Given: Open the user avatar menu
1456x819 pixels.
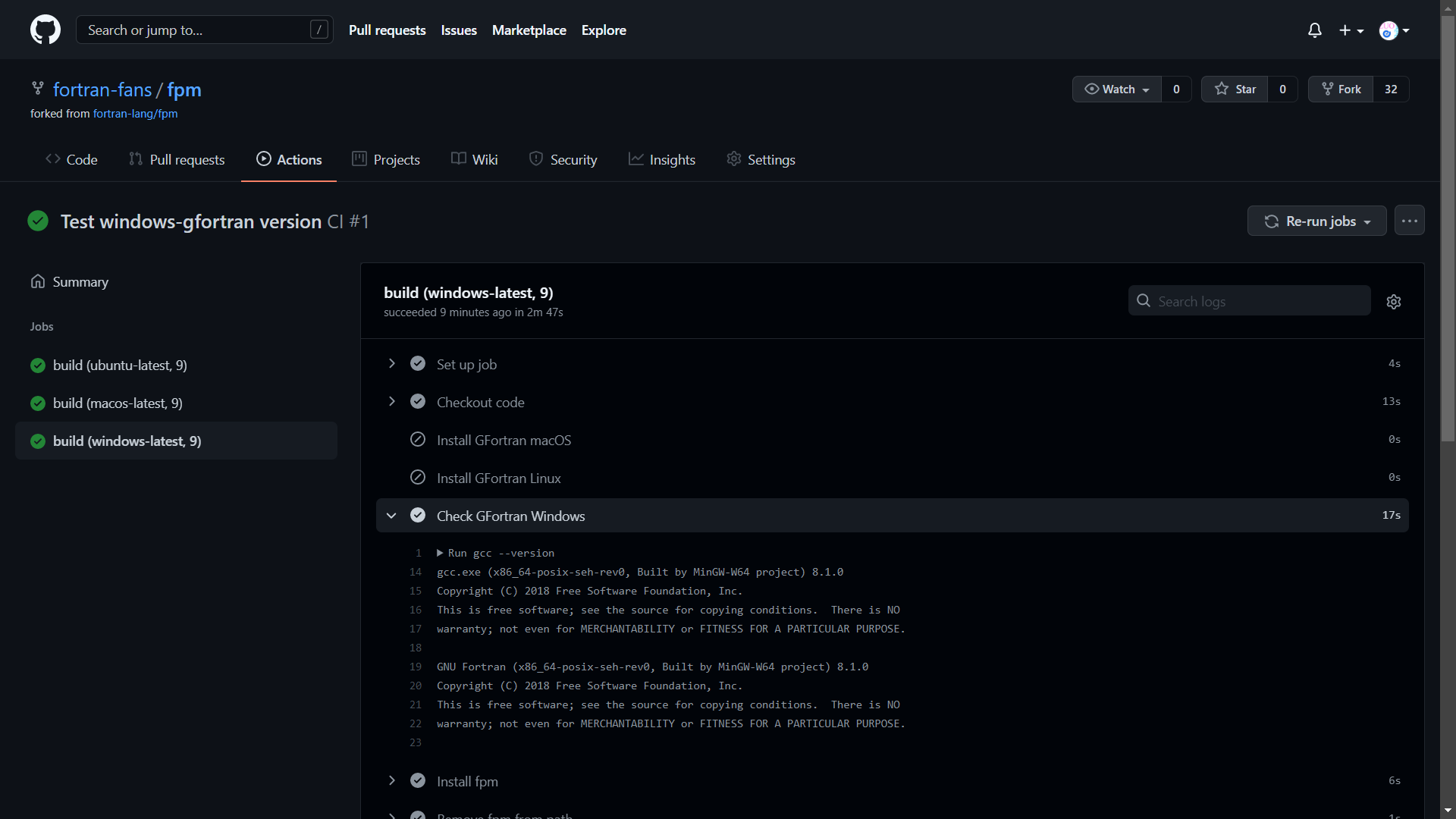Looking at the screenshot, I should [x=1394, y=30].
